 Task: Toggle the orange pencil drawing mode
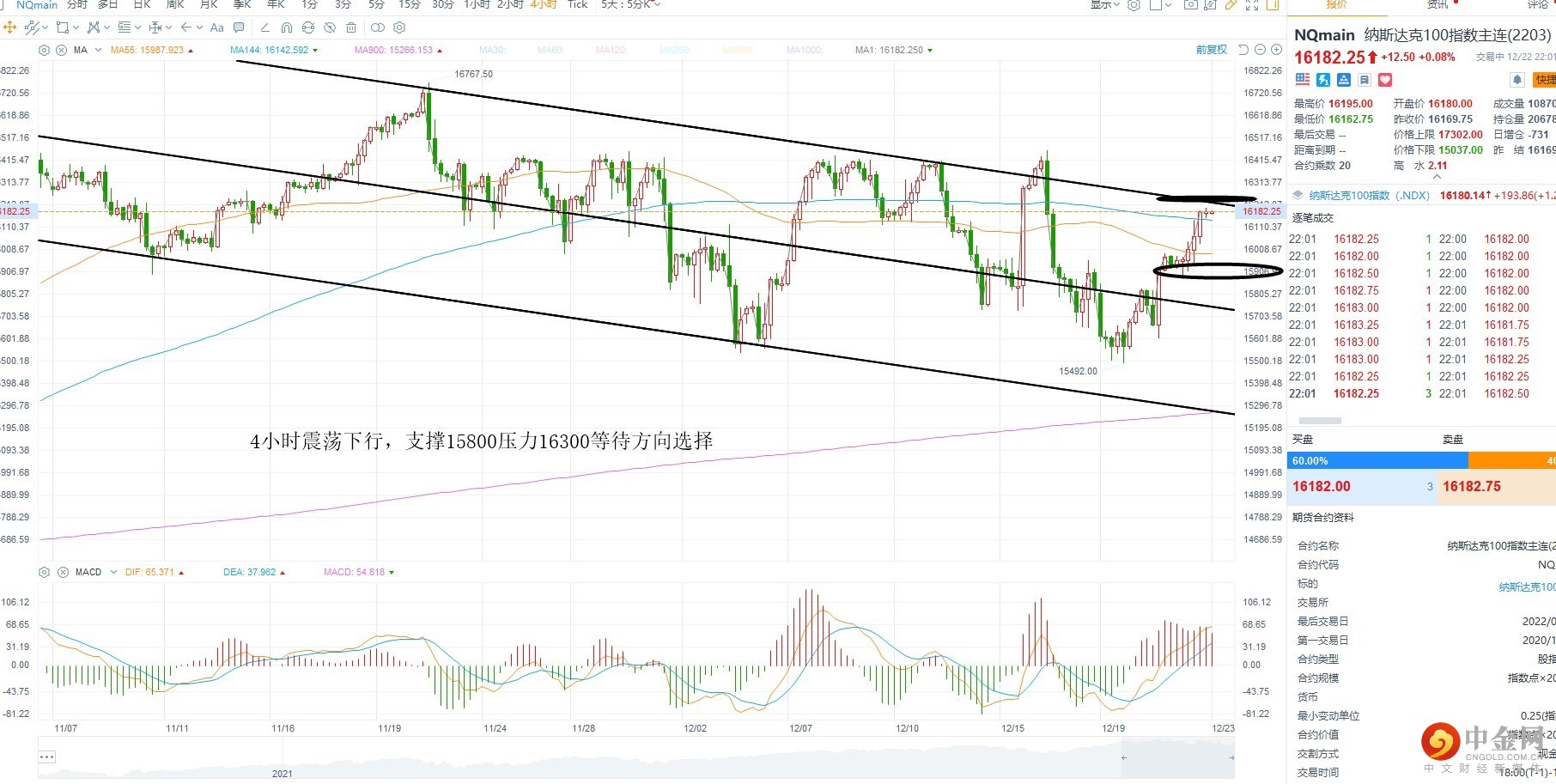pos(1231,4)
